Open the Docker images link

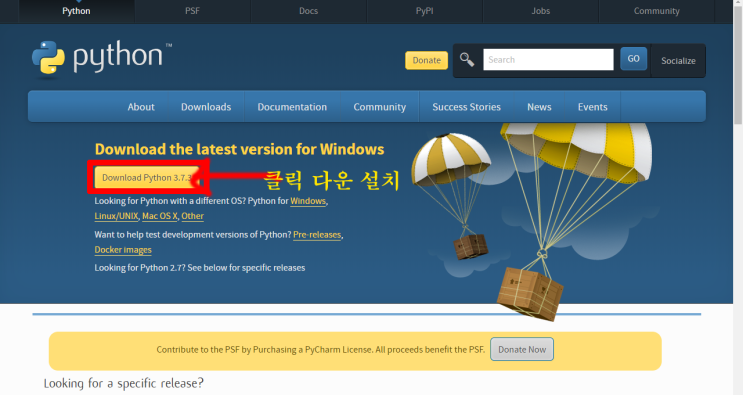tap(123, 250)
